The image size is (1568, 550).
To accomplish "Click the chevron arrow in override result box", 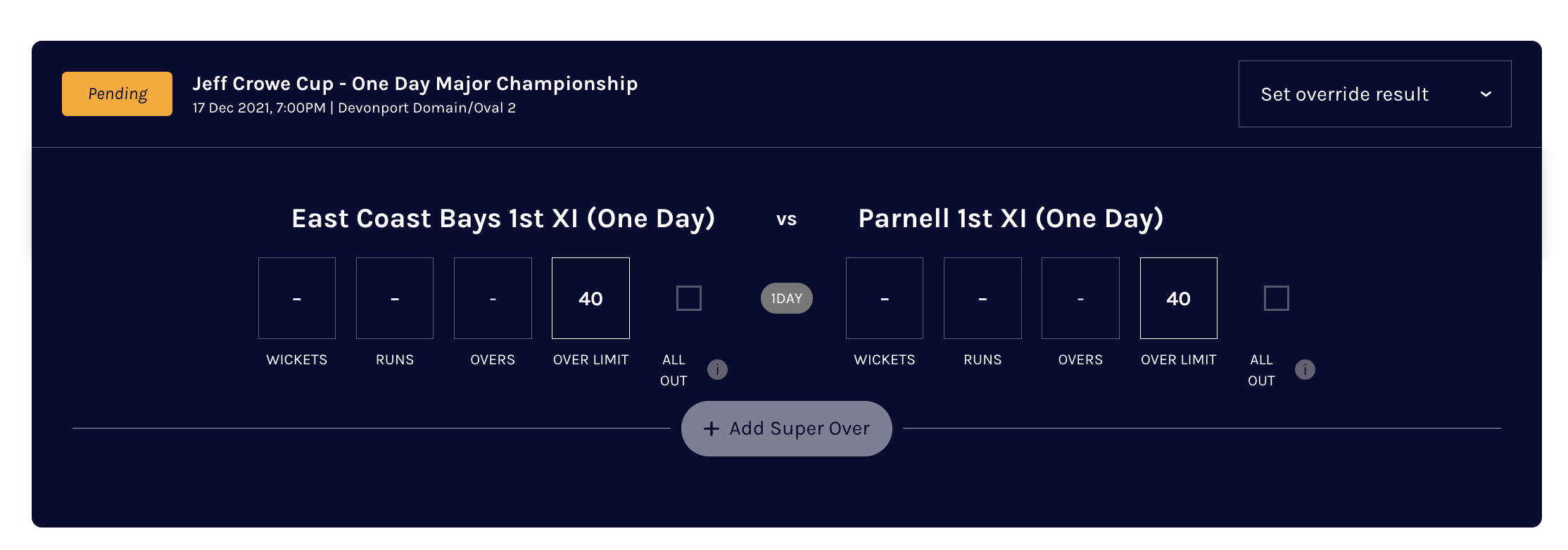I will coord(1486,94).
